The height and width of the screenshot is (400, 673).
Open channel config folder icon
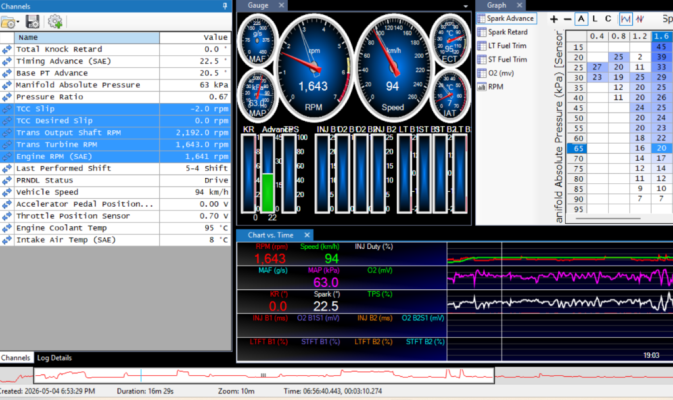tap(8, 22)
